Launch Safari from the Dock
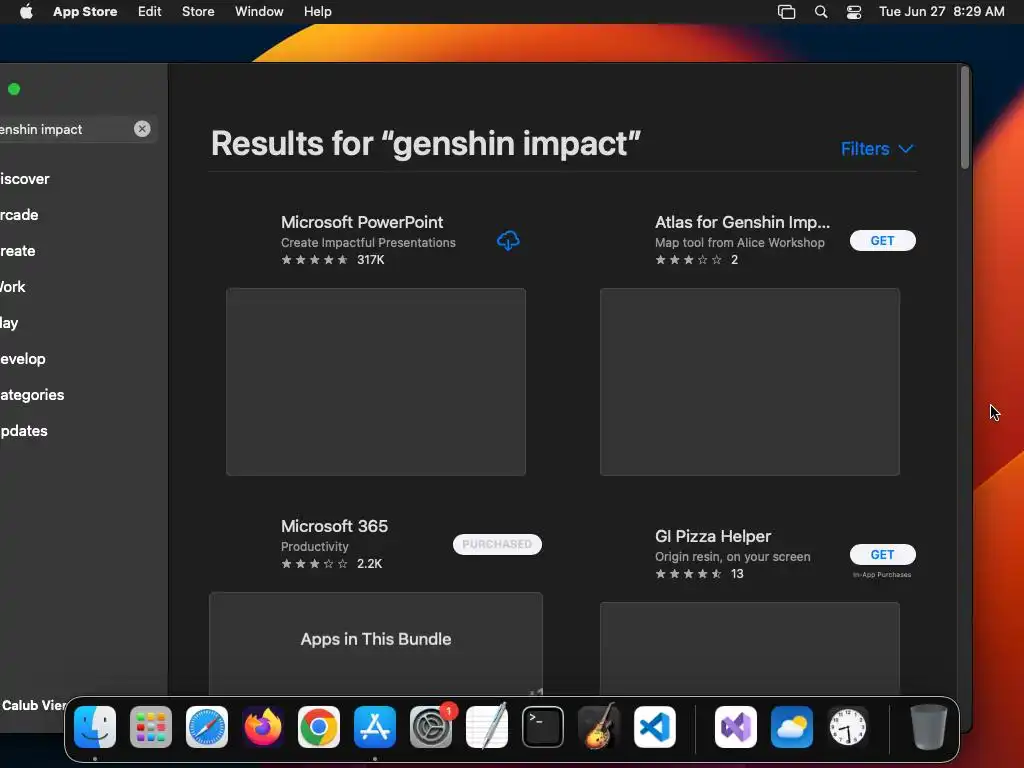The width and height of the screenshot is (1024, 768). (x=207, y=727)
